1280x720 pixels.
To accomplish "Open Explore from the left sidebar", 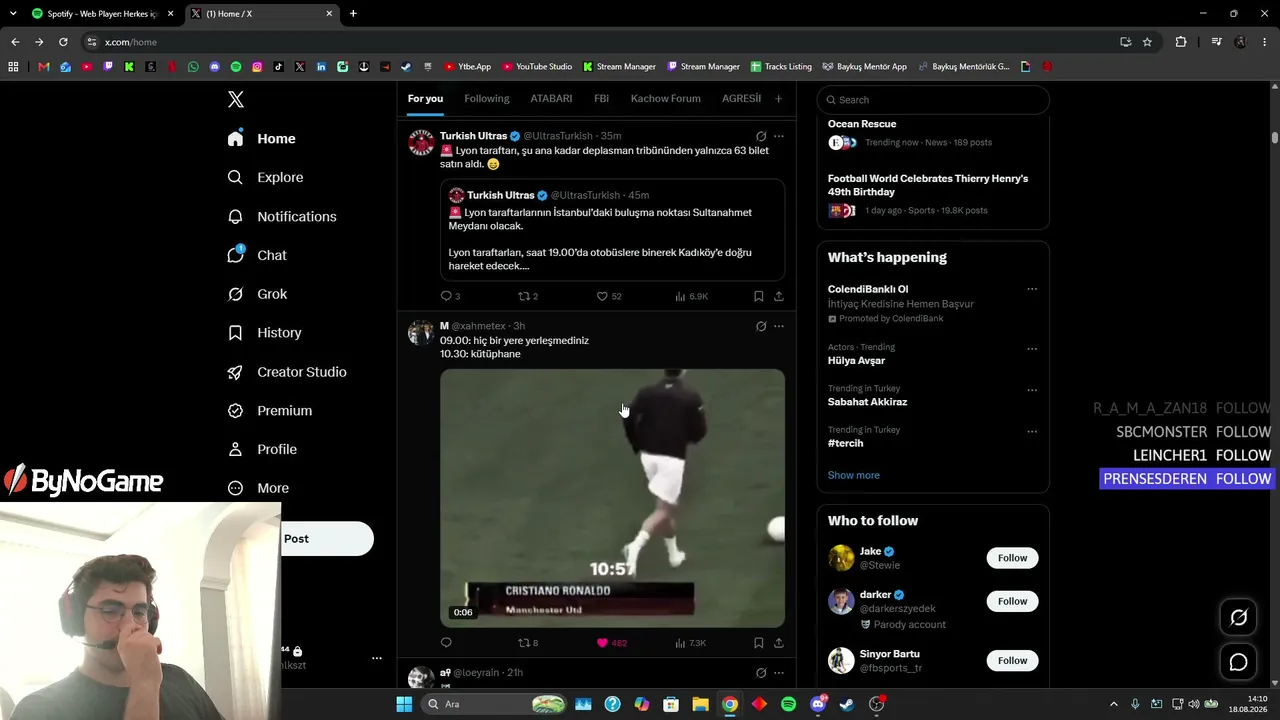I will click(265, 177).
